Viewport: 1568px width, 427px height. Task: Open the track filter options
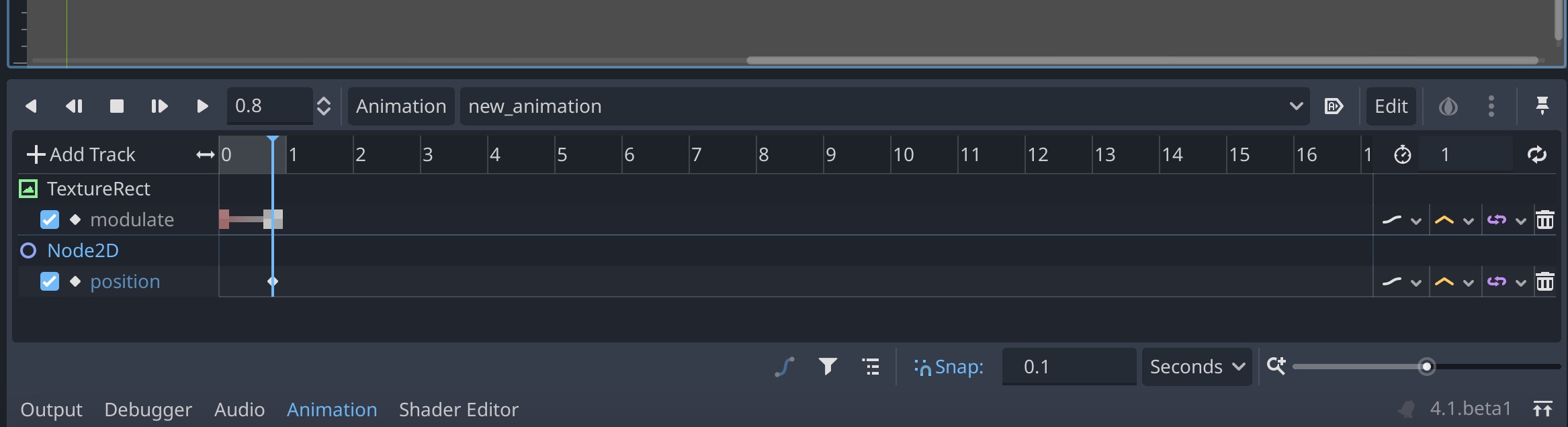coord(828,367)
